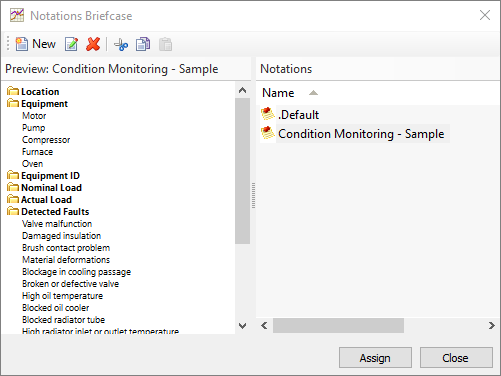
Task: Click the red X Delete icon
Action: tap(93, 44)
